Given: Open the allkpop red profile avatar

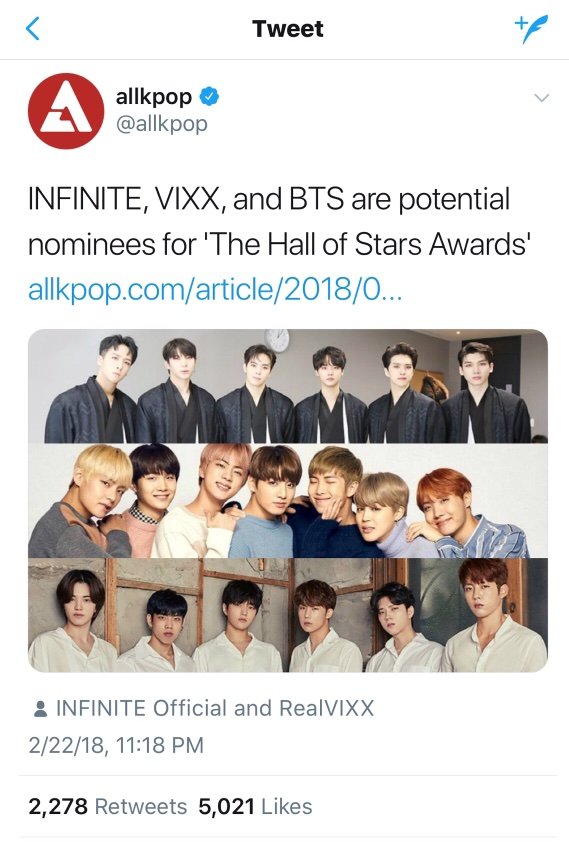Looking at the screenshot, I should [66, 110].
